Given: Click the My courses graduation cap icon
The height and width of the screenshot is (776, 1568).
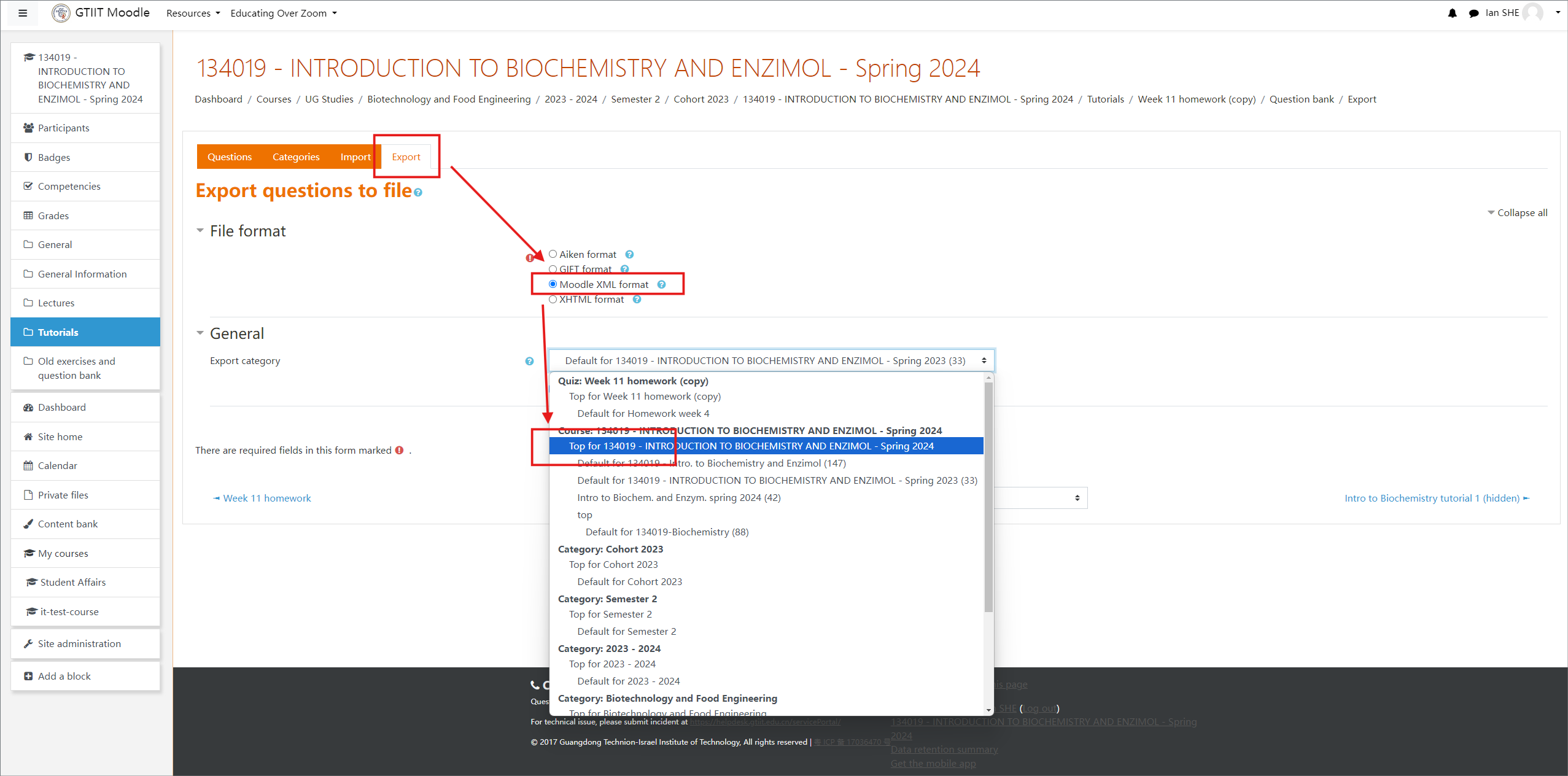Looking at the screenshot, I should pos(28,553).
